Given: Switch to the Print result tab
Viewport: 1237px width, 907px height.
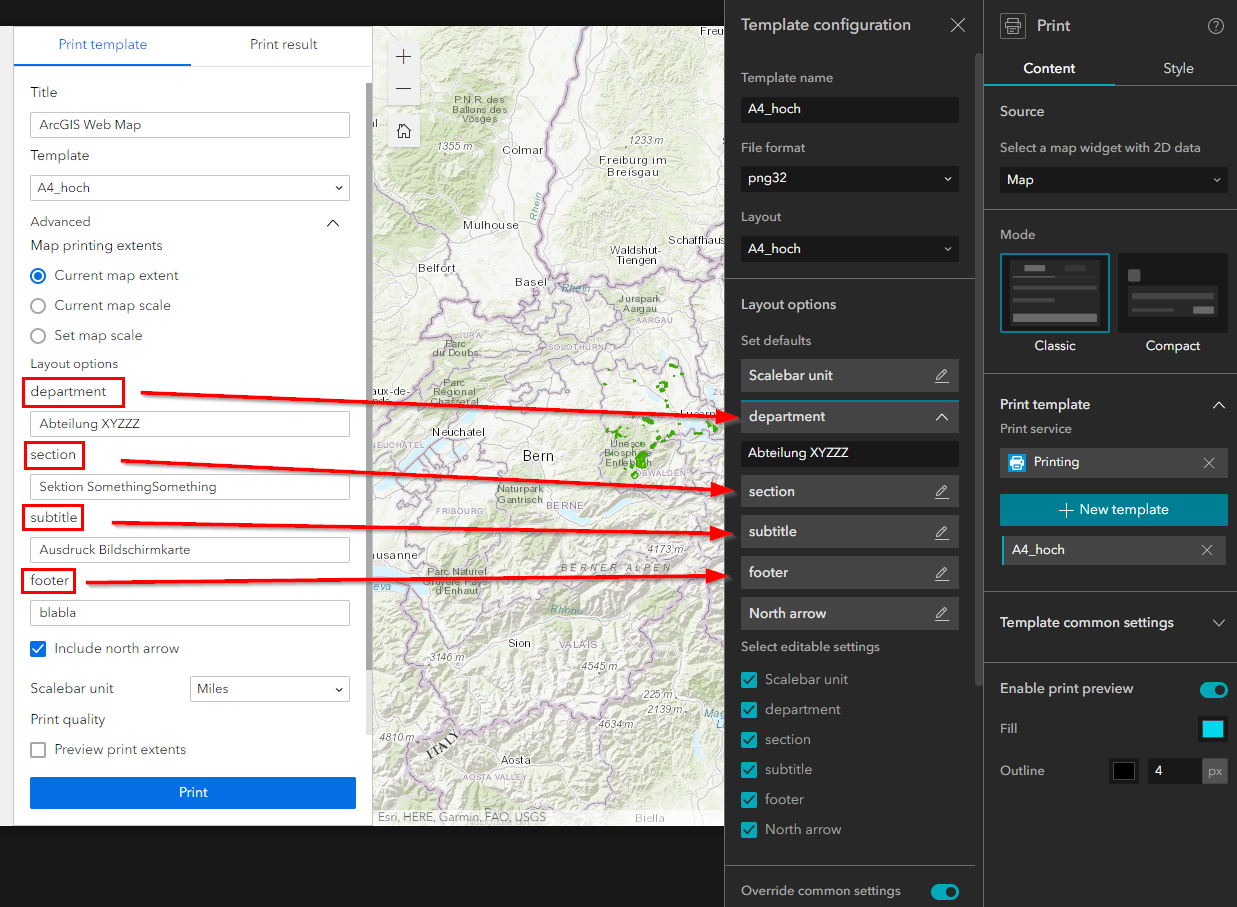Looking at the screenshot, I should (281, 45).
